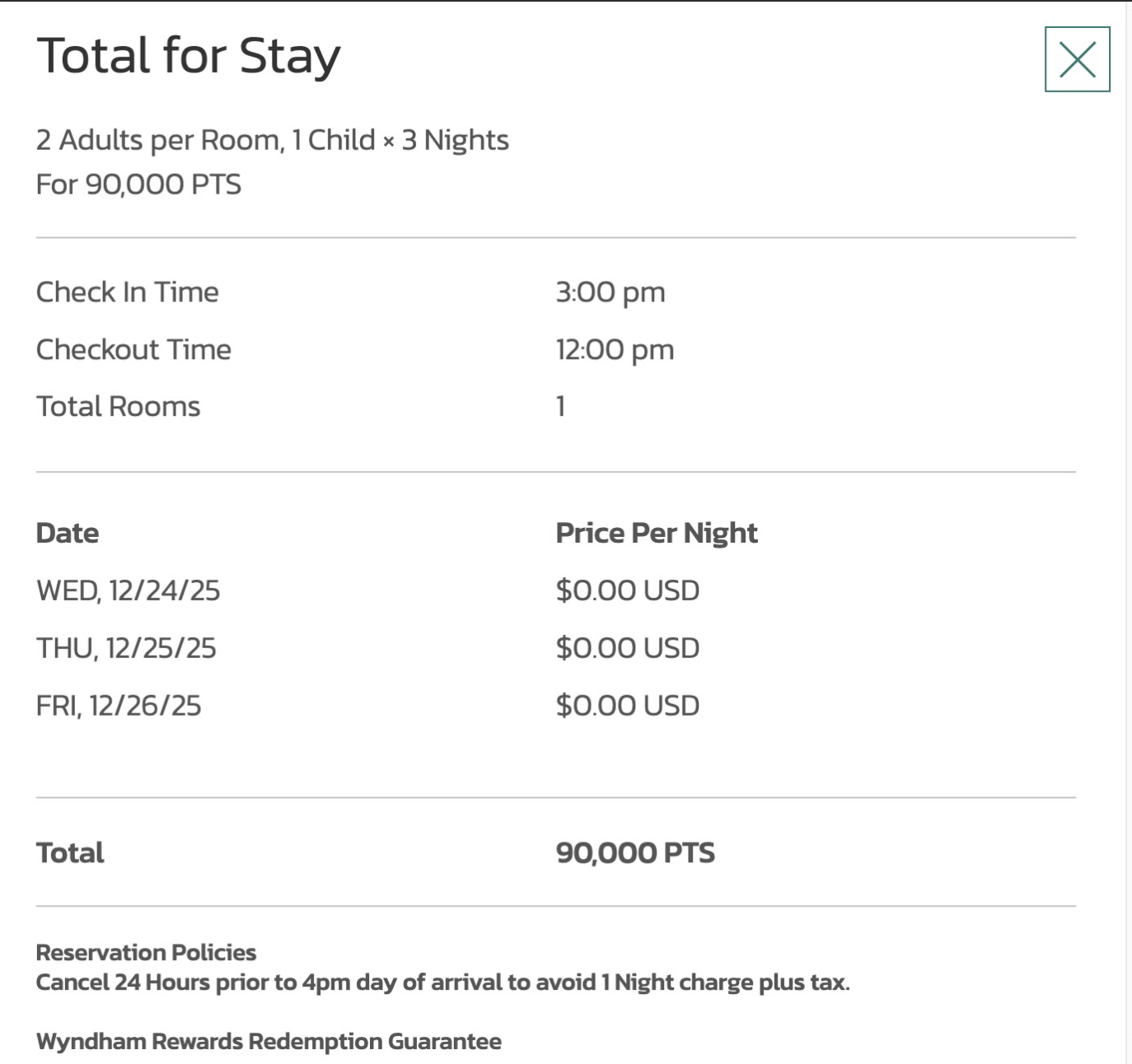The height and width of the screenshot is (1064, 1132).
Task: Click the Total for Stay heading
Action: pos(188,56)
